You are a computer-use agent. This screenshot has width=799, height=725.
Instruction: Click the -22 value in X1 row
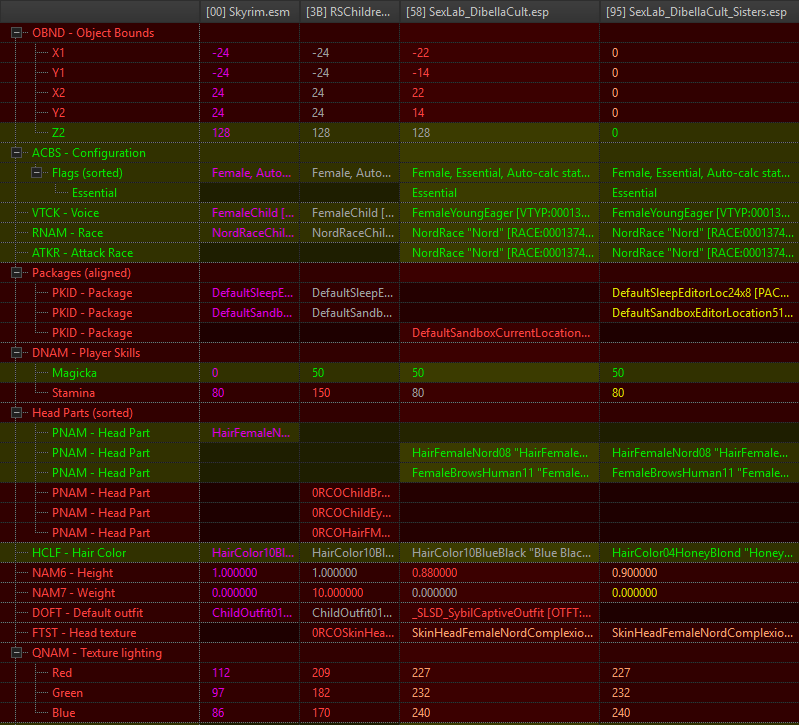pos(421,53)
